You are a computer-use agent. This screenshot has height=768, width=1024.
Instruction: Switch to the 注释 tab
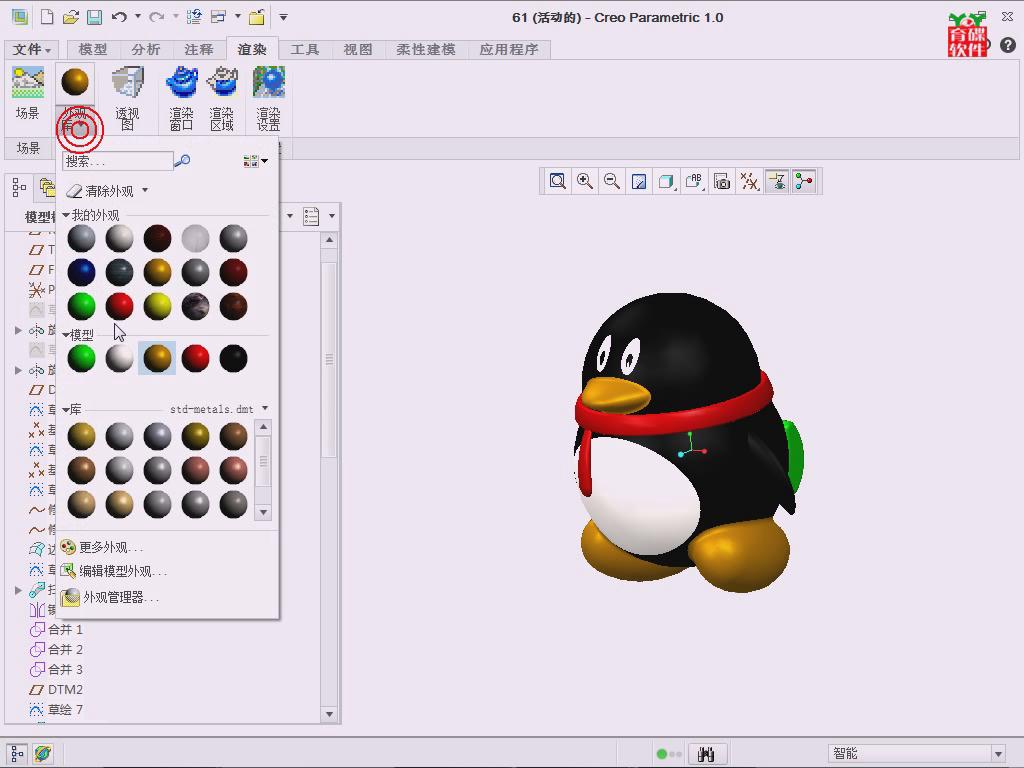[199, 49]
